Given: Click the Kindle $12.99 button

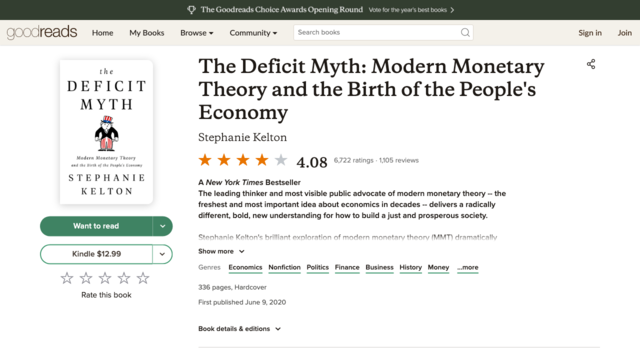Looking at the screenshot, I should (x=96, y=254).
